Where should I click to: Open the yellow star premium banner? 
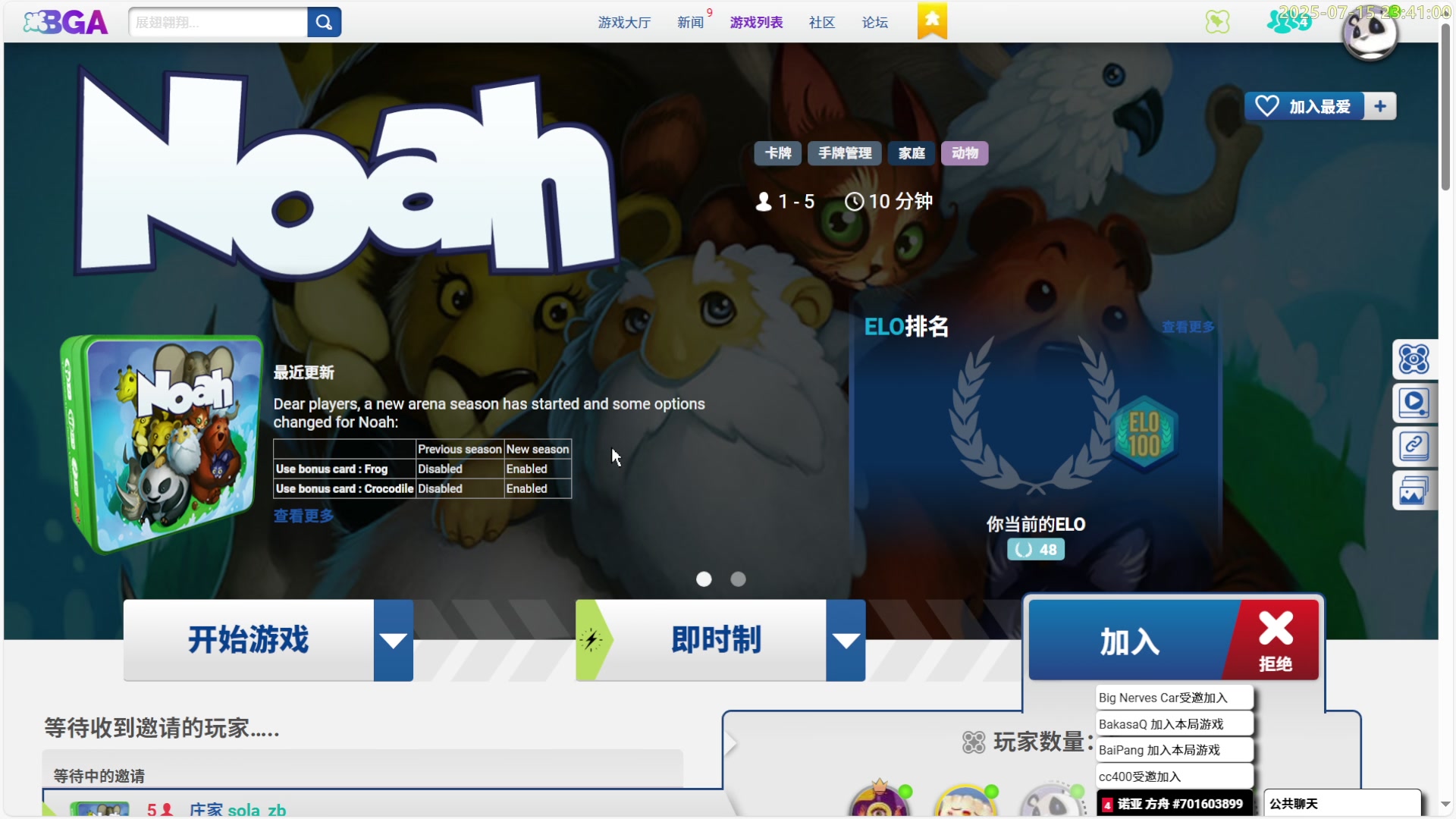point(932,20)
